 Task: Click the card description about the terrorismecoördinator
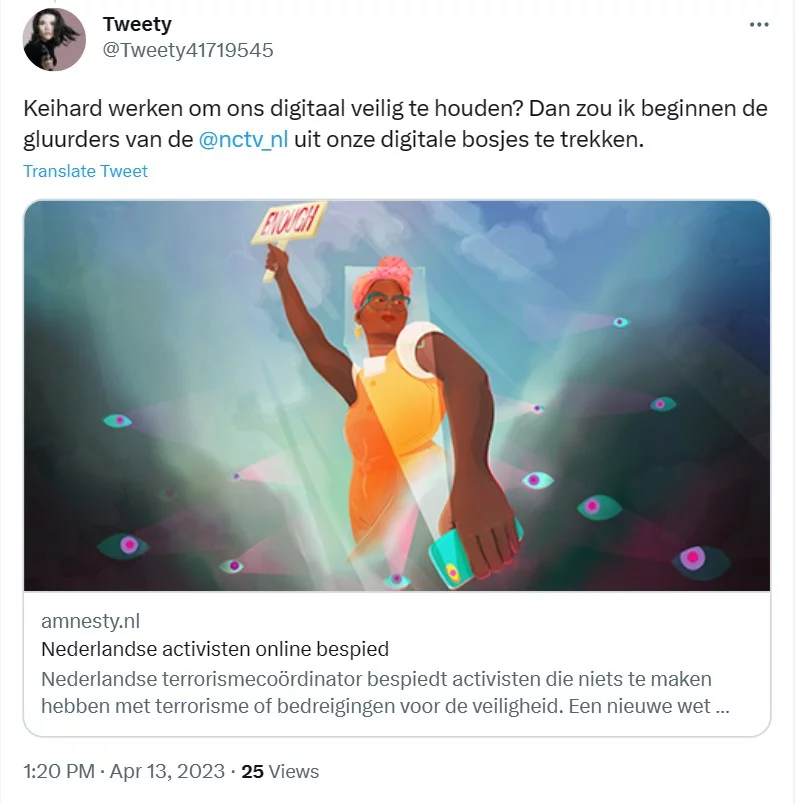(385, 692)
